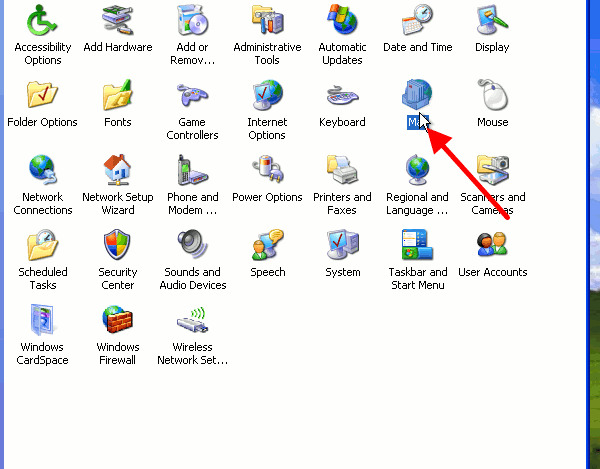
Task: Open the Add Hardware icon
Action: pos(117,20)
